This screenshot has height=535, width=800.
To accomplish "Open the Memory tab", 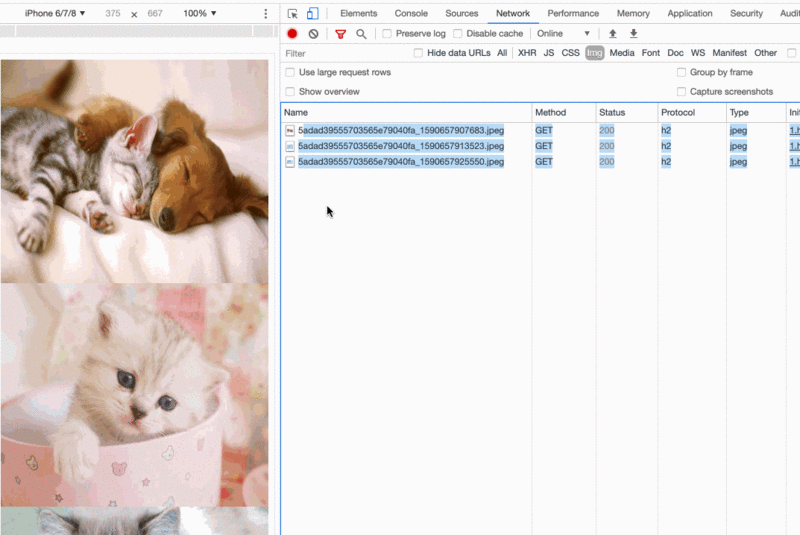I will pos(633,13).
